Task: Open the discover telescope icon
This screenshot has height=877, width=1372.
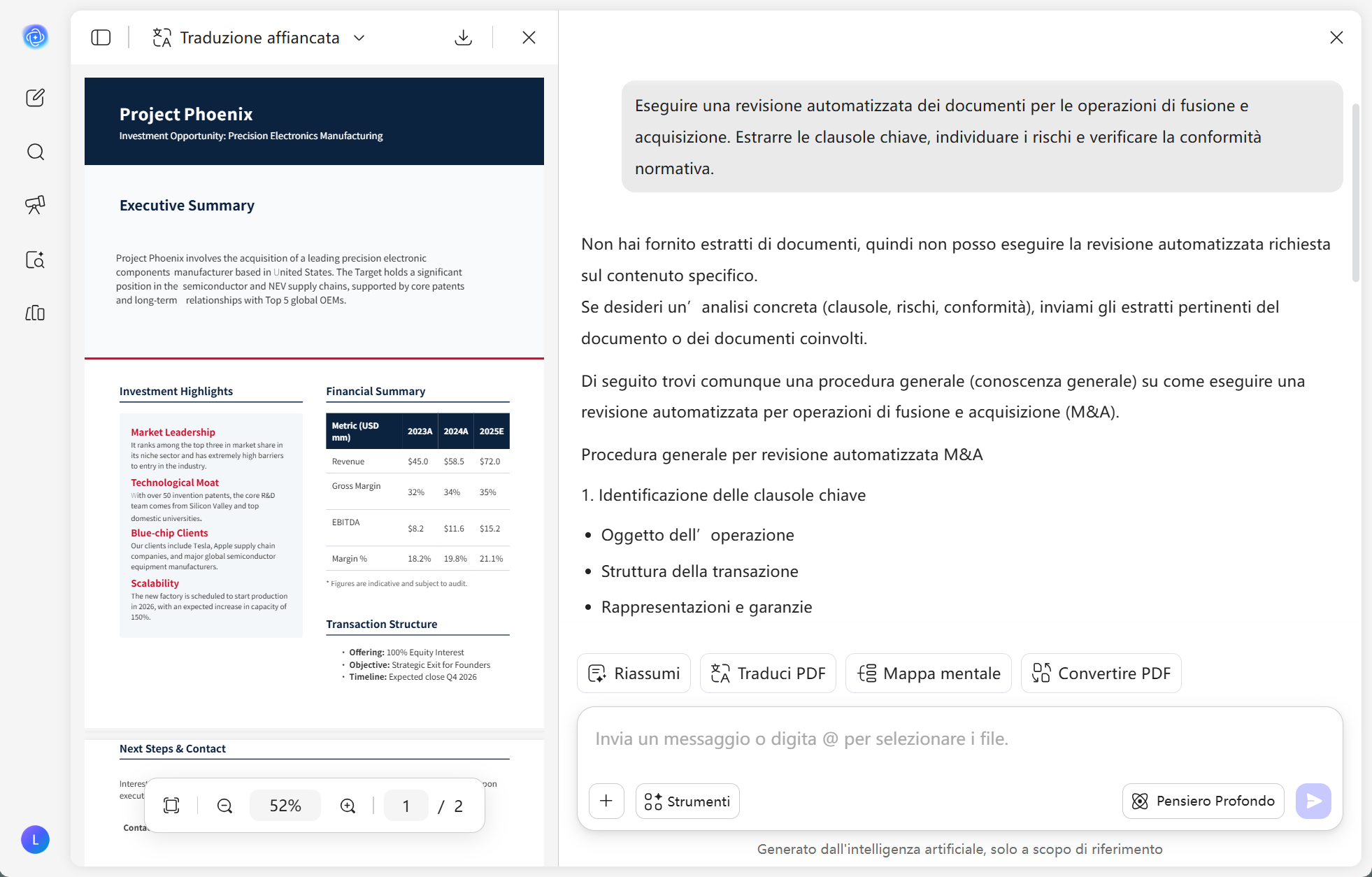Action: [x=36, y=206]
